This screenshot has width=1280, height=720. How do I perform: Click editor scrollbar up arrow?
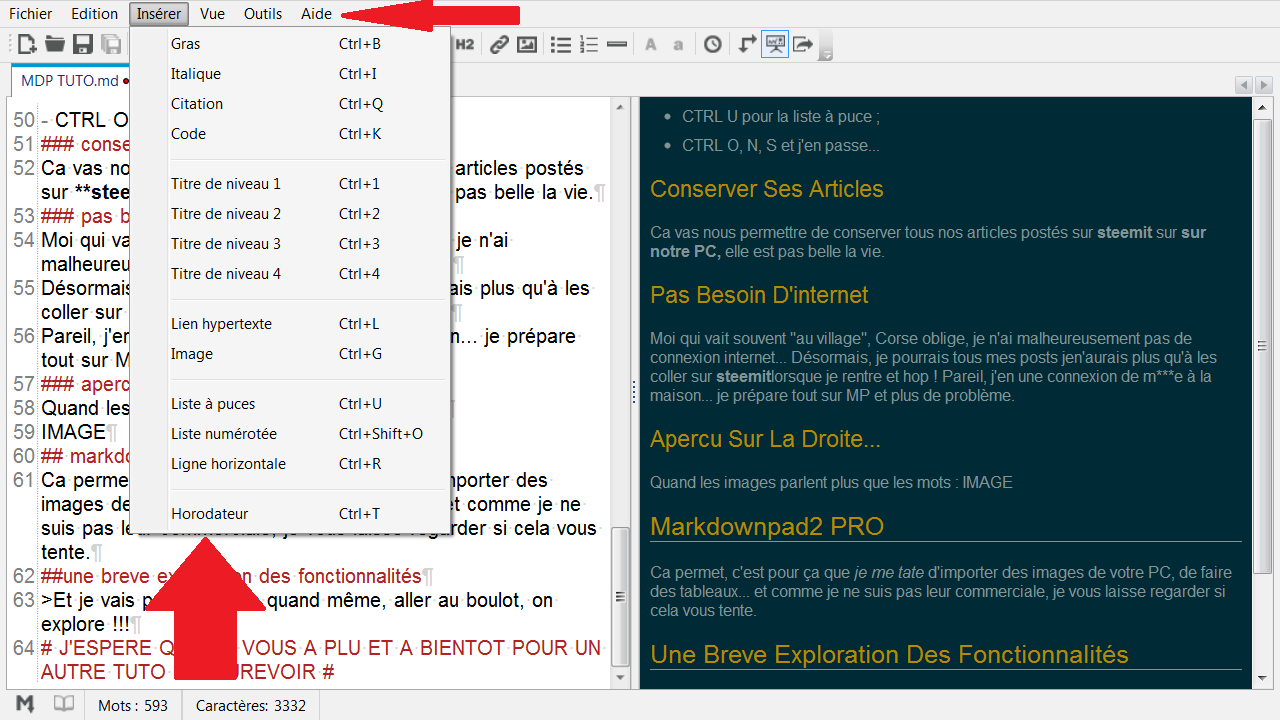[x=621, y=108]
